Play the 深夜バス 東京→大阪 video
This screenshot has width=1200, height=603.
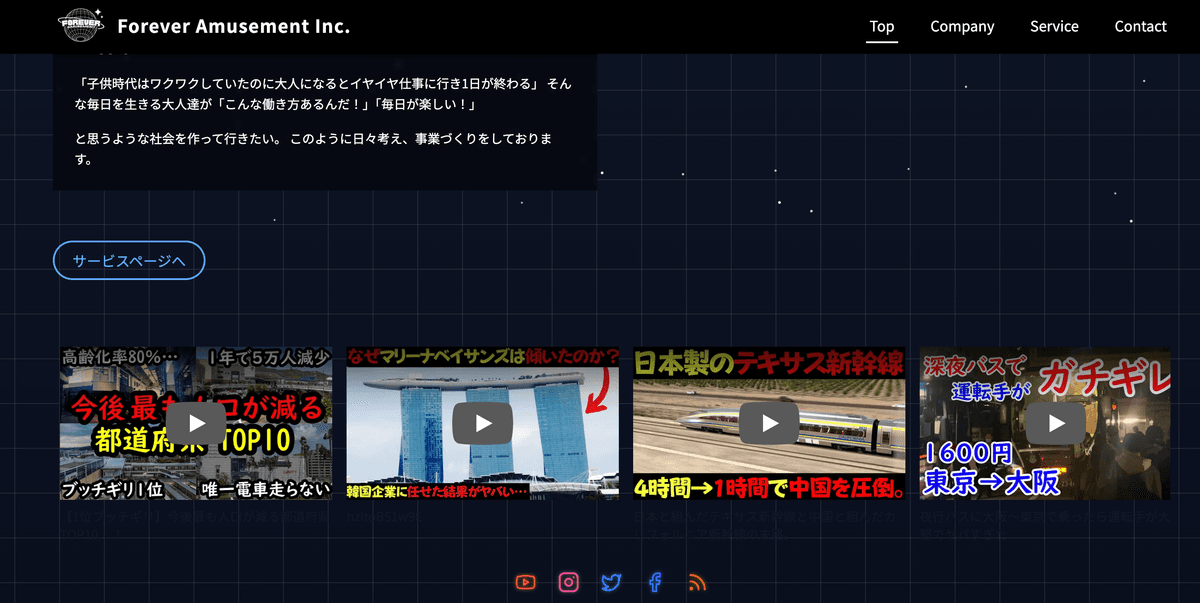coord(1045,423)
